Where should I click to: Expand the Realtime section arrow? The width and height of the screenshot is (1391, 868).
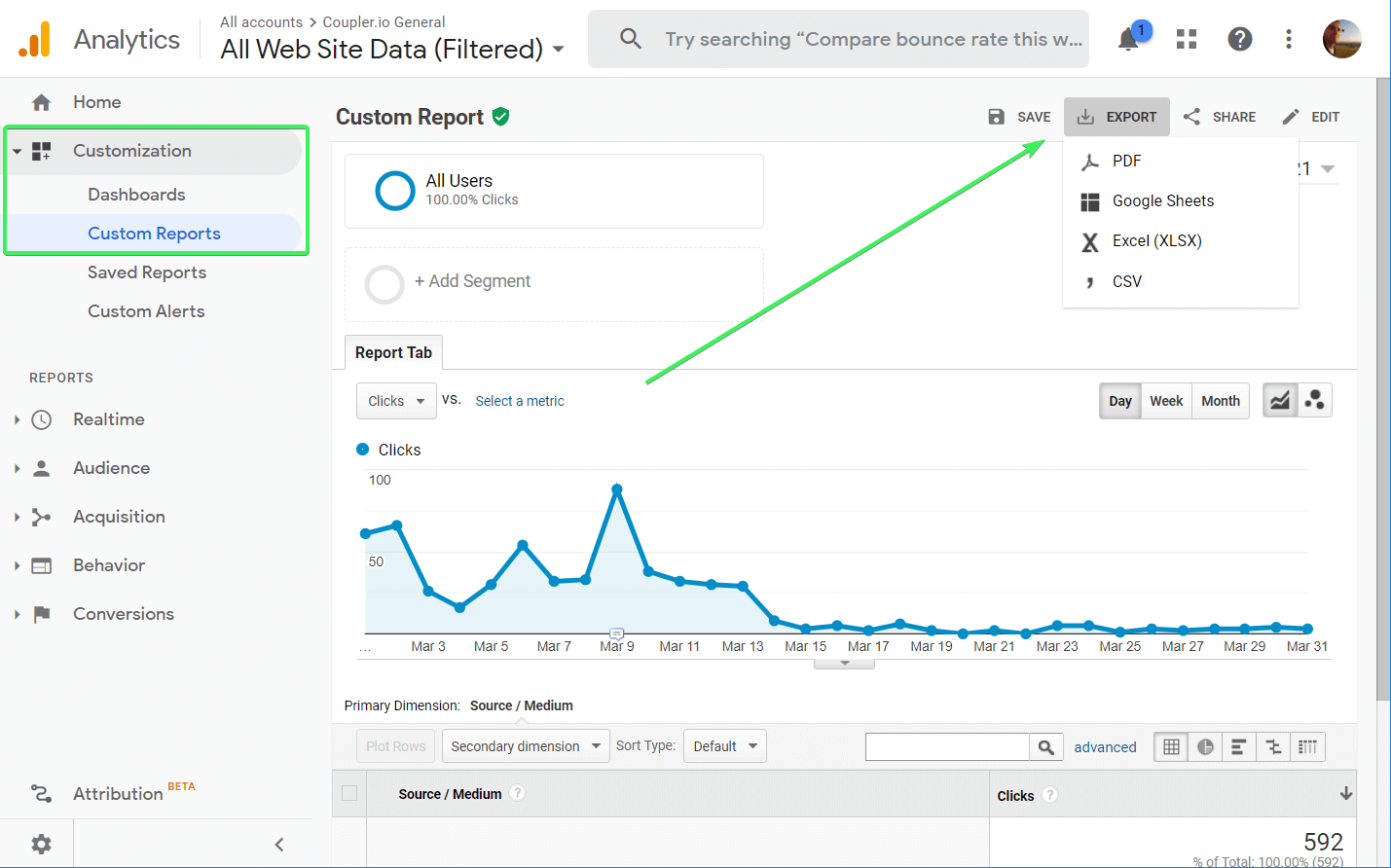click(17, 419)
